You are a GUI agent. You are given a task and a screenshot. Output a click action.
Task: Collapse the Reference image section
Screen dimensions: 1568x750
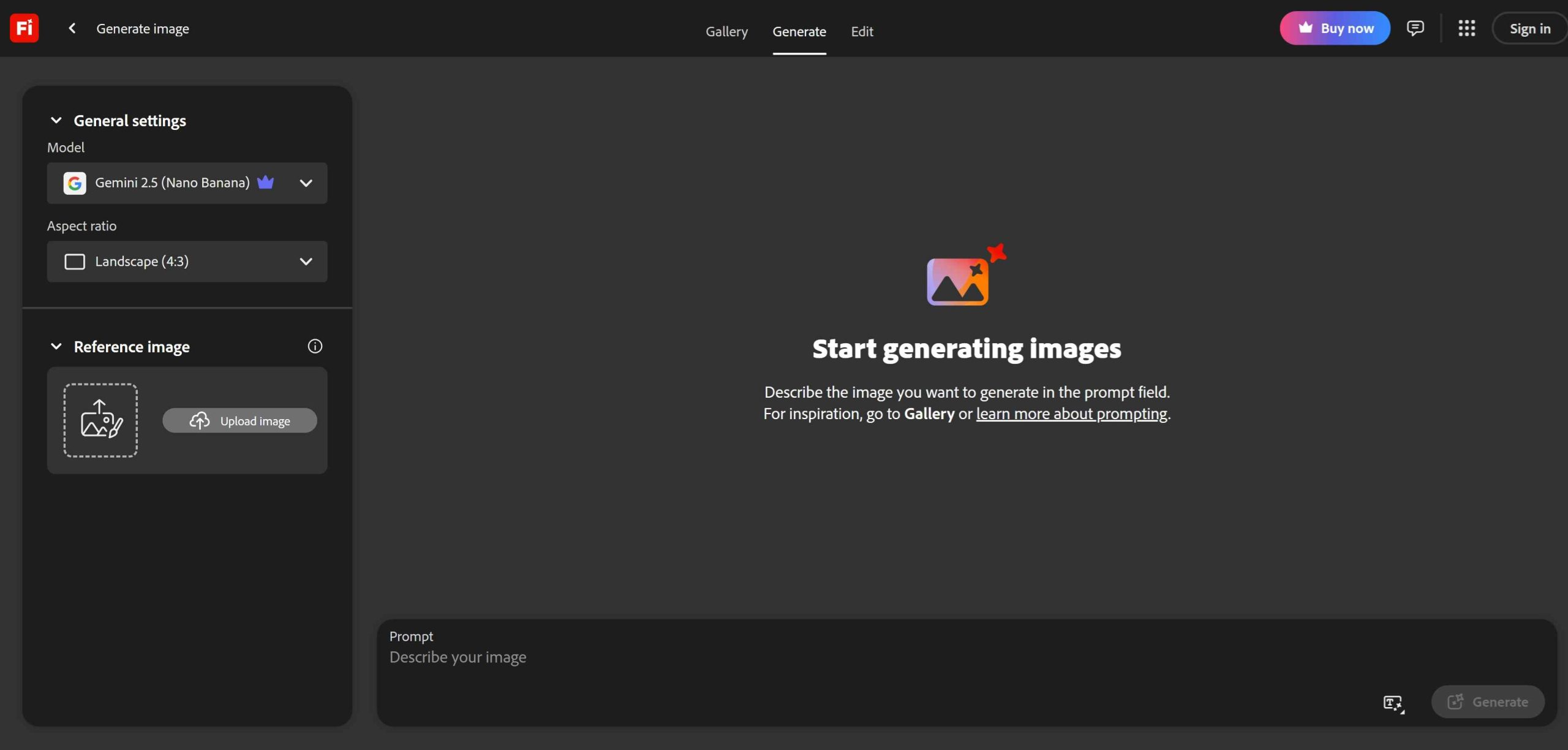pyautogui.click(x=56, y=347)
